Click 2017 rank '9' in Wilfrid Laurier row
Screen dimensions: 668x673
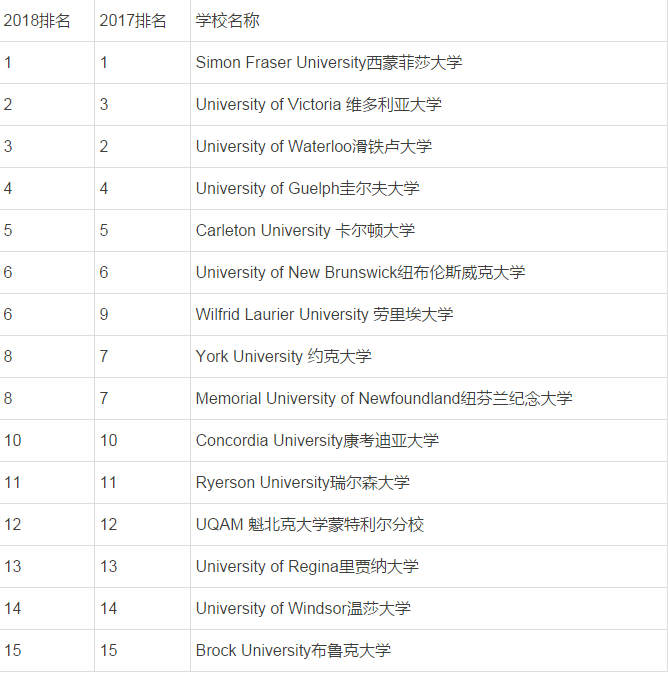click(104, 315)
